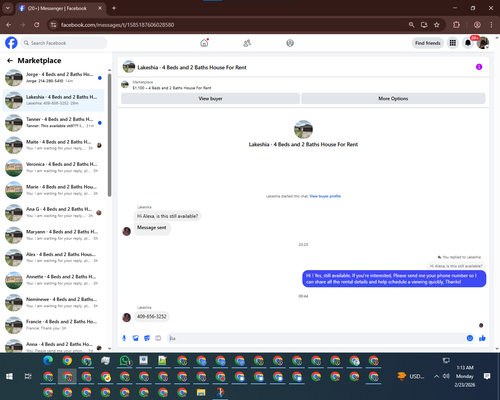Screen dimensions: 500x400
Task: Open the account profile picture menu
Action: coord(483,43)
